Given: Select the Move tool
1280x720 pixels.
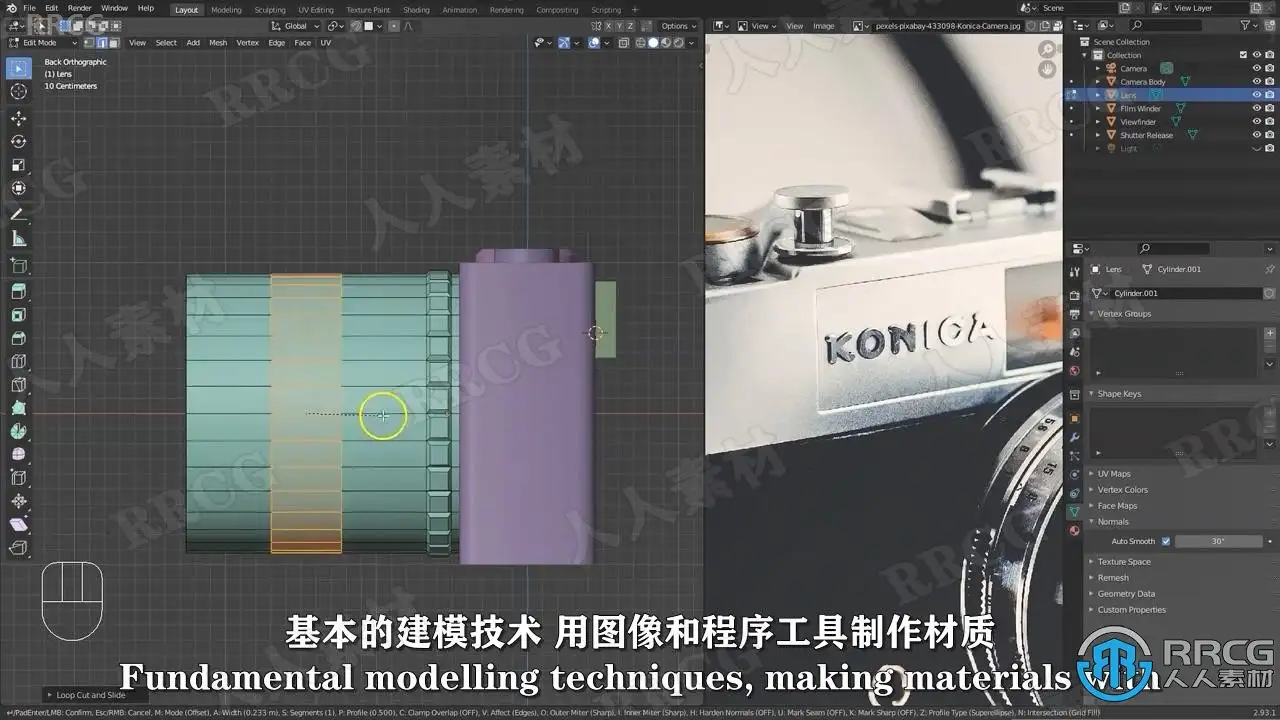Looking at the screenshot, I should 18,118.
